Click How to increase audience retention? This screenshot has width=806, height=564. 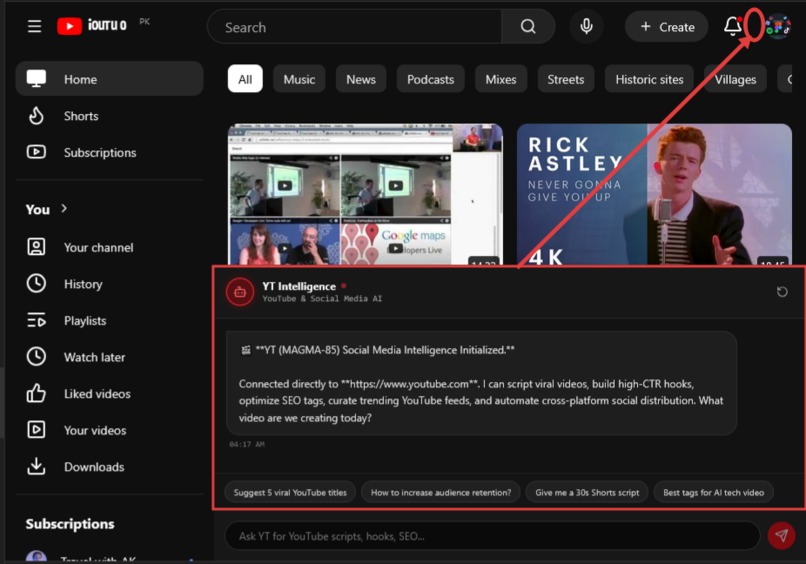point(441,492)
